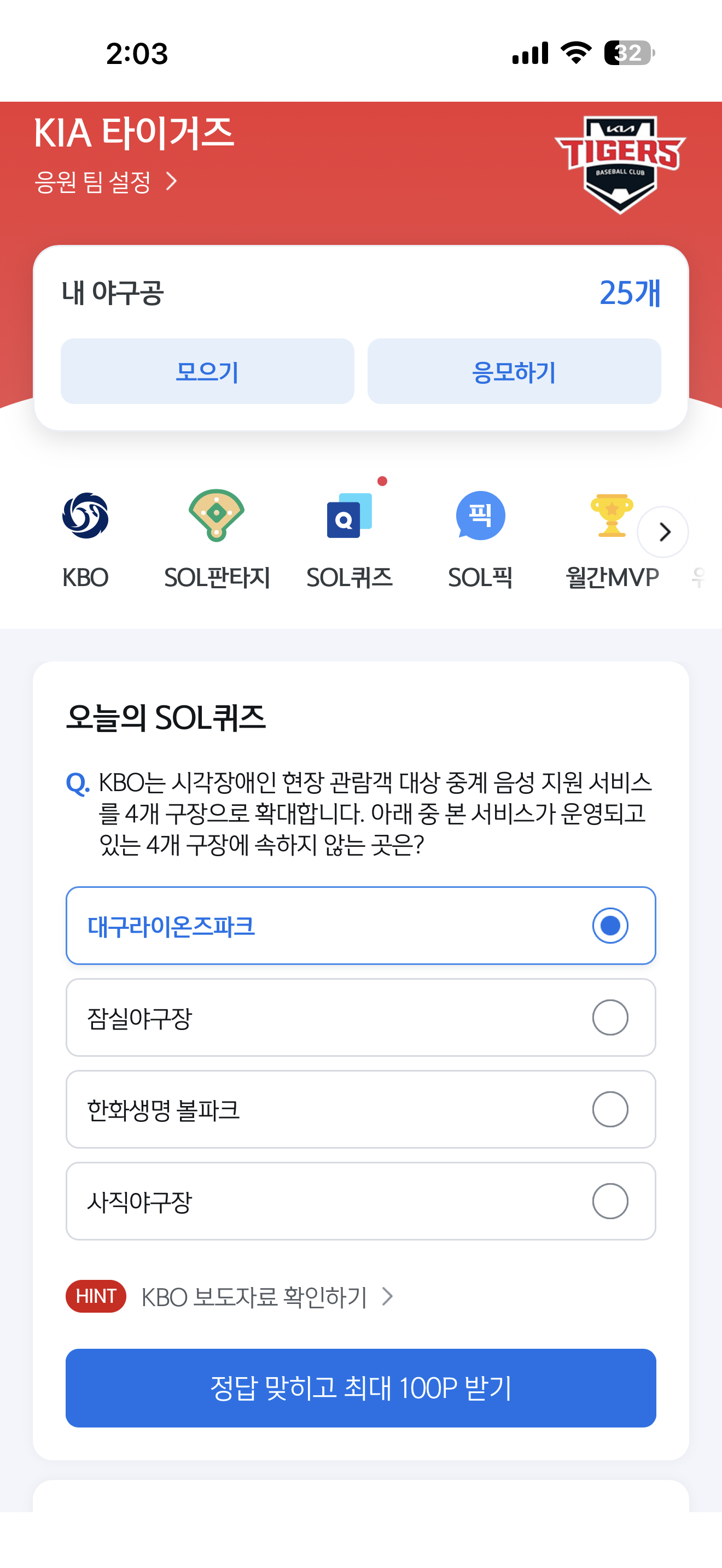Open the SOL퀴즈 icon

(x=350, y=516)
